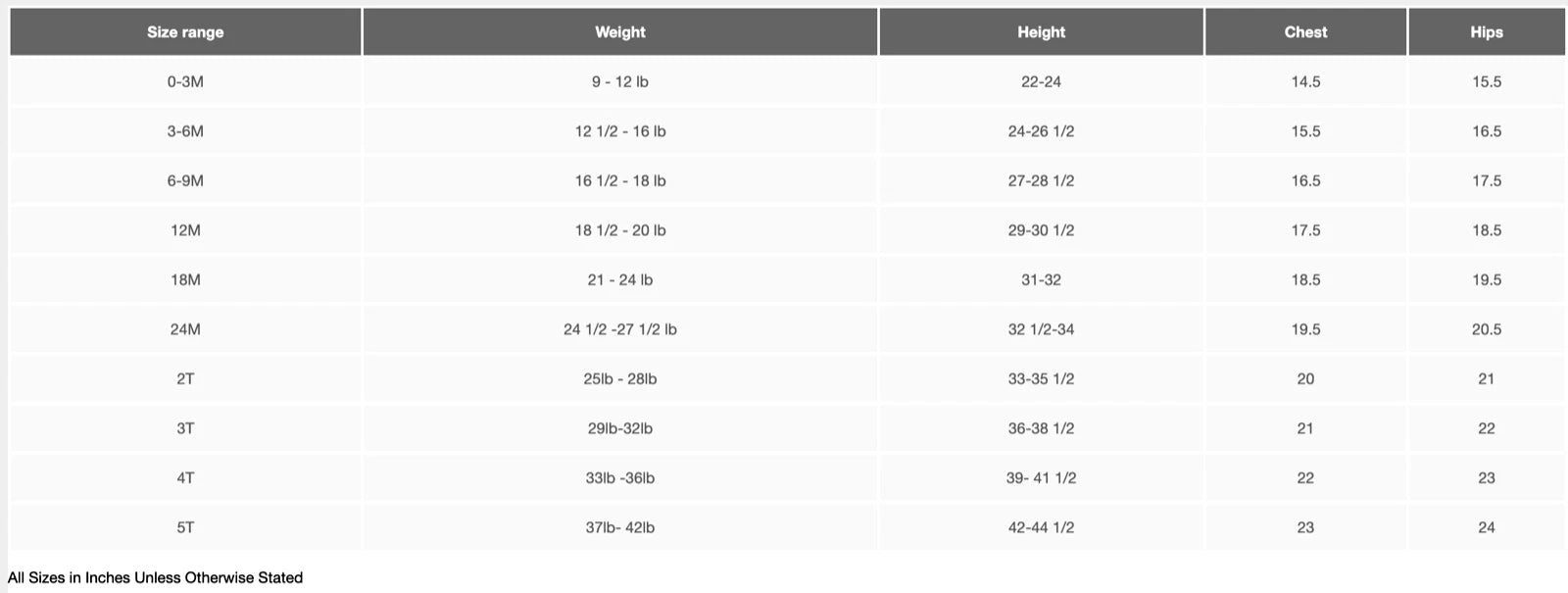Select weight cell 25lb - 28lb

(619, 379)
